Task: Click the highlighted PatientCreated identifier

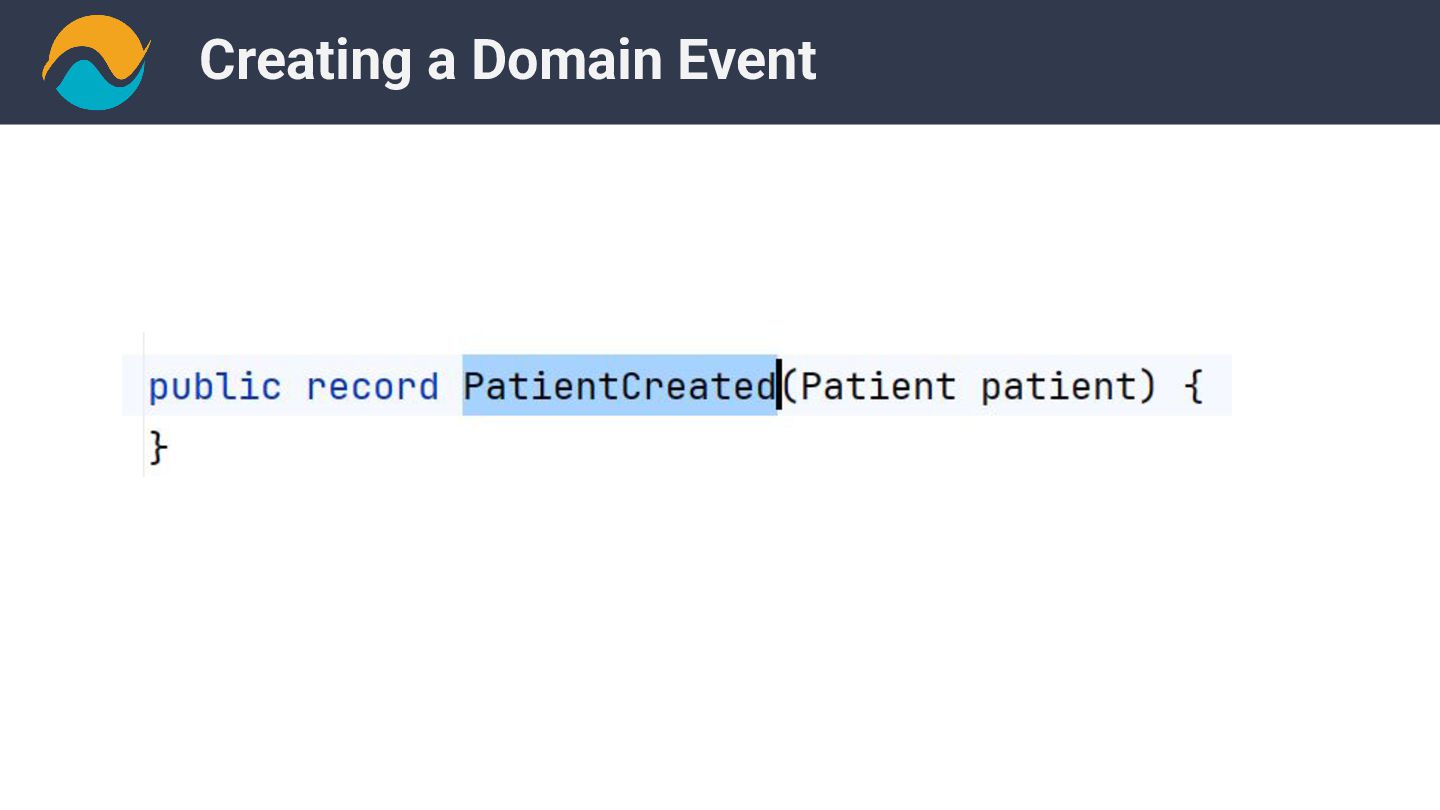Action: tap(619, 386)
